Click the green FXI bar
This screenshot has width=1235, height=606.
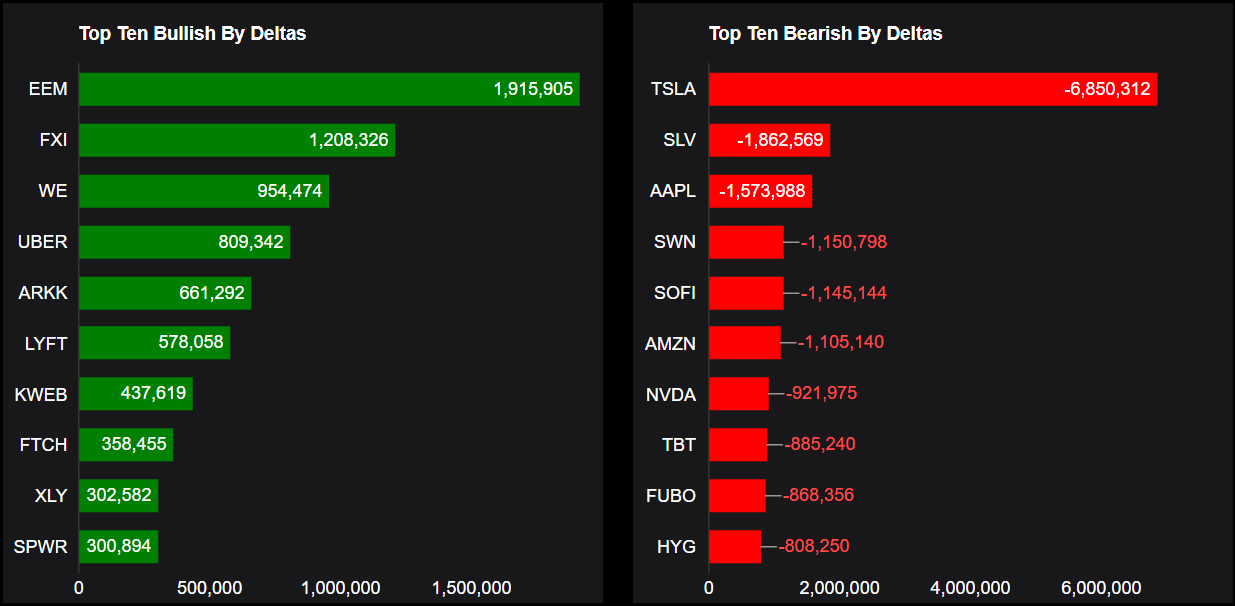pyautogui.click(x=237, y=140)
